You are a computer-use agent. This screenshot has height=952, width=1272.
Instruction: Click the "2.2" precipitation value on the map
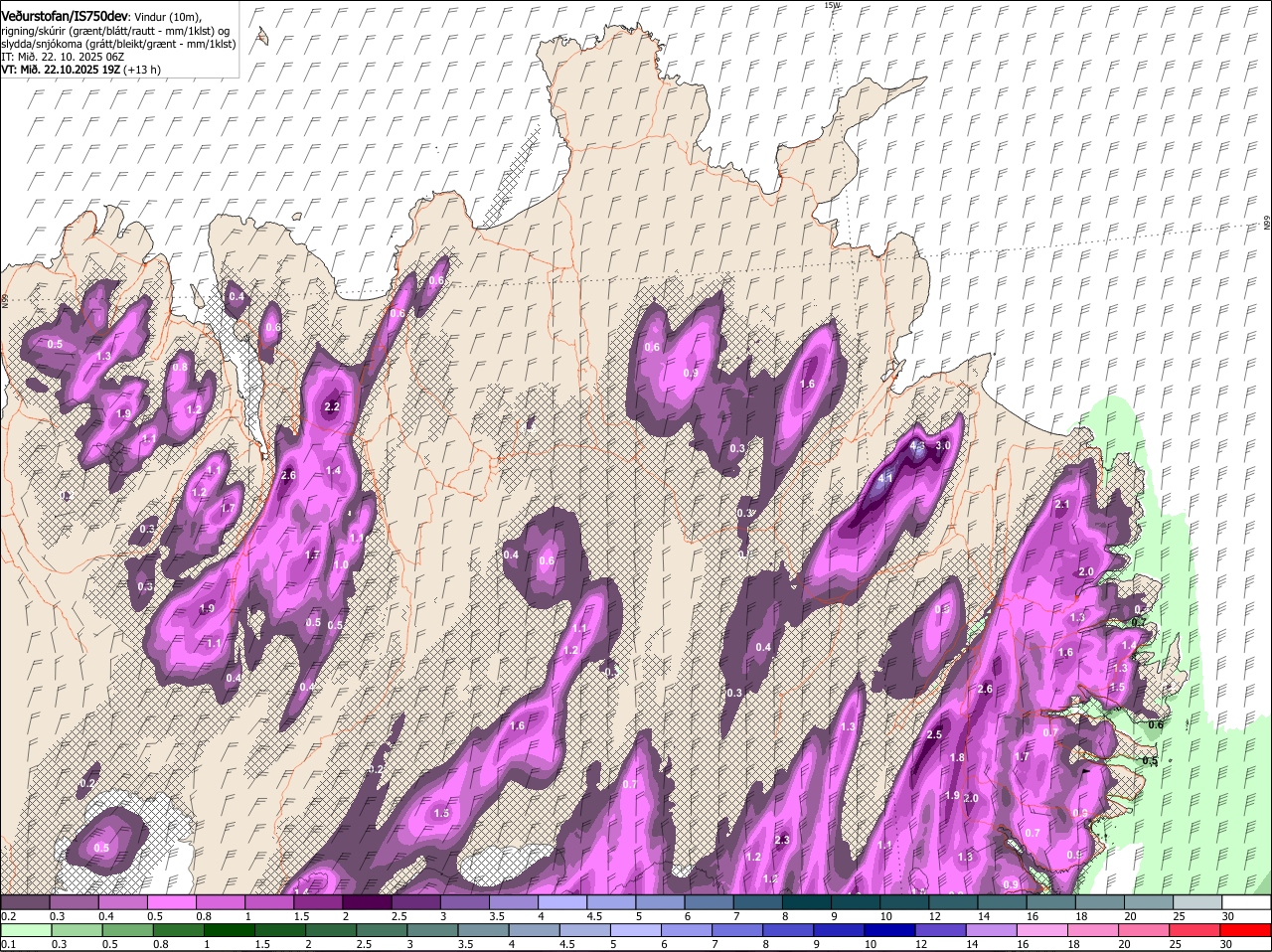(x=332, y=406)
